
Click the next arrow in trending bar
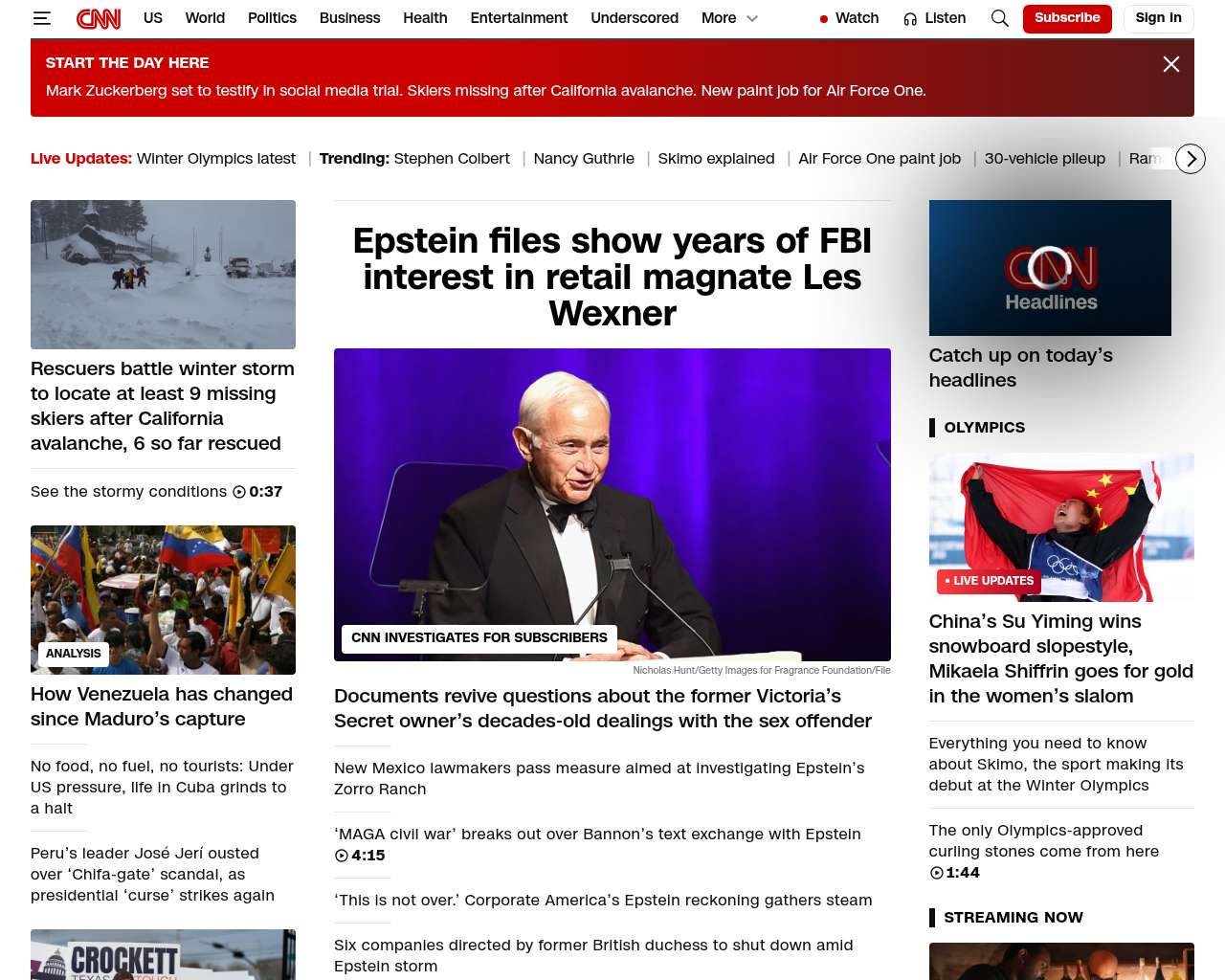1191,159
